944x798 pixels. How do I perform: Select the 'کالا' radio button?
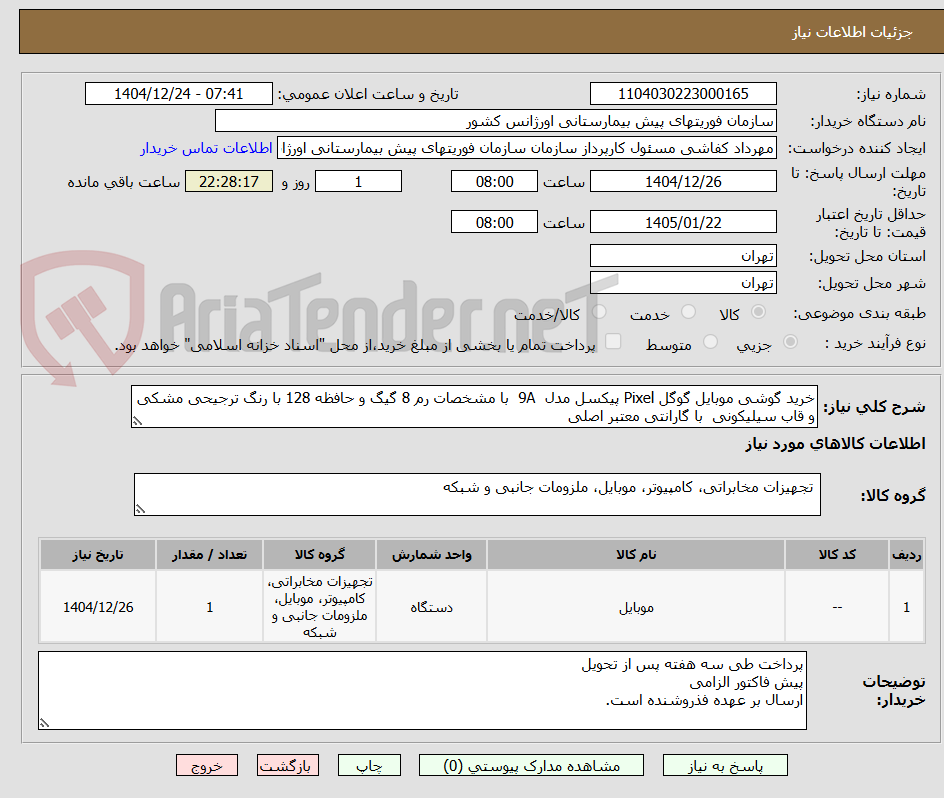pyautogui.click(x=759, y=312)
